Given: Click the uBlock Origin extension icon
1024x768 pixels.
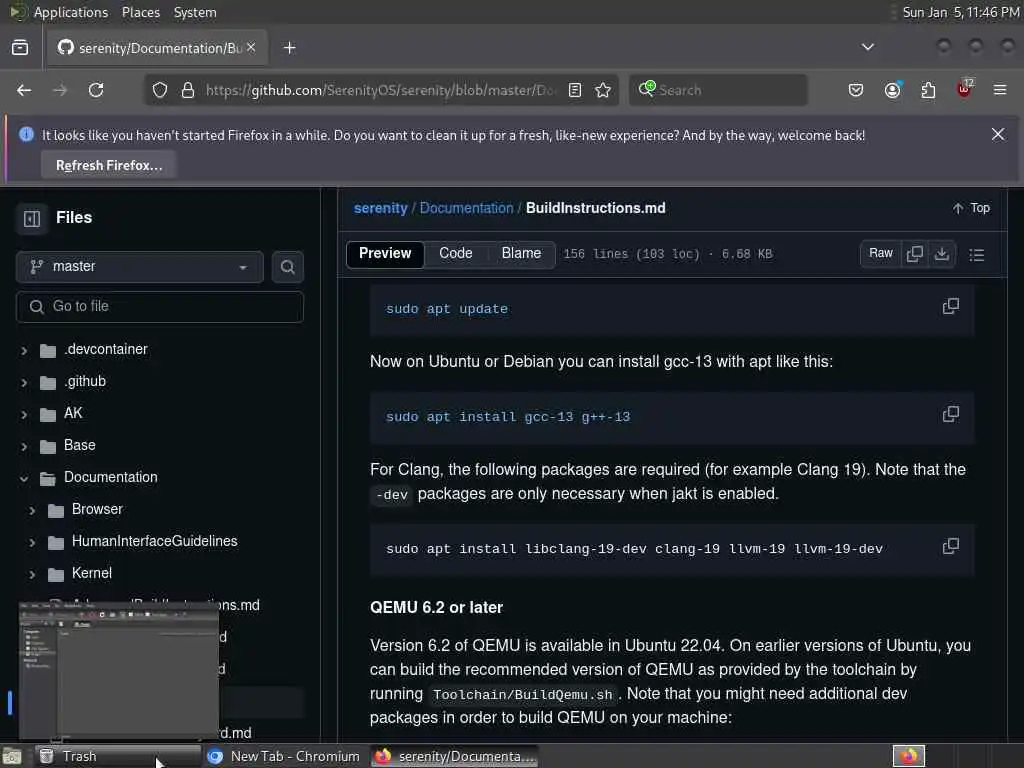Looking at the screenshot, I should (965, 89).
